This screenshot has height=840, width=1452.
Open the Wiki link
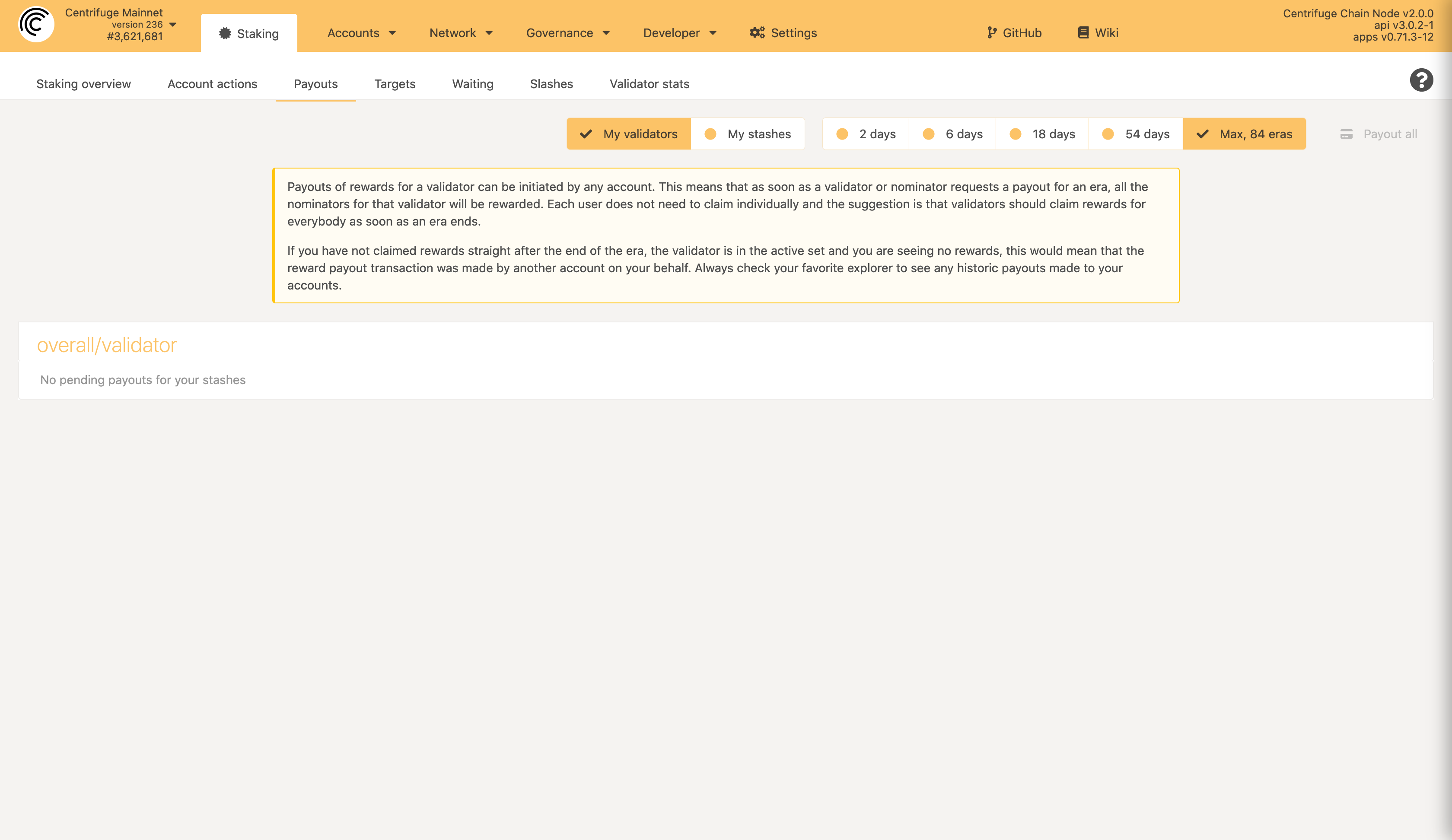pos(1098,33)
